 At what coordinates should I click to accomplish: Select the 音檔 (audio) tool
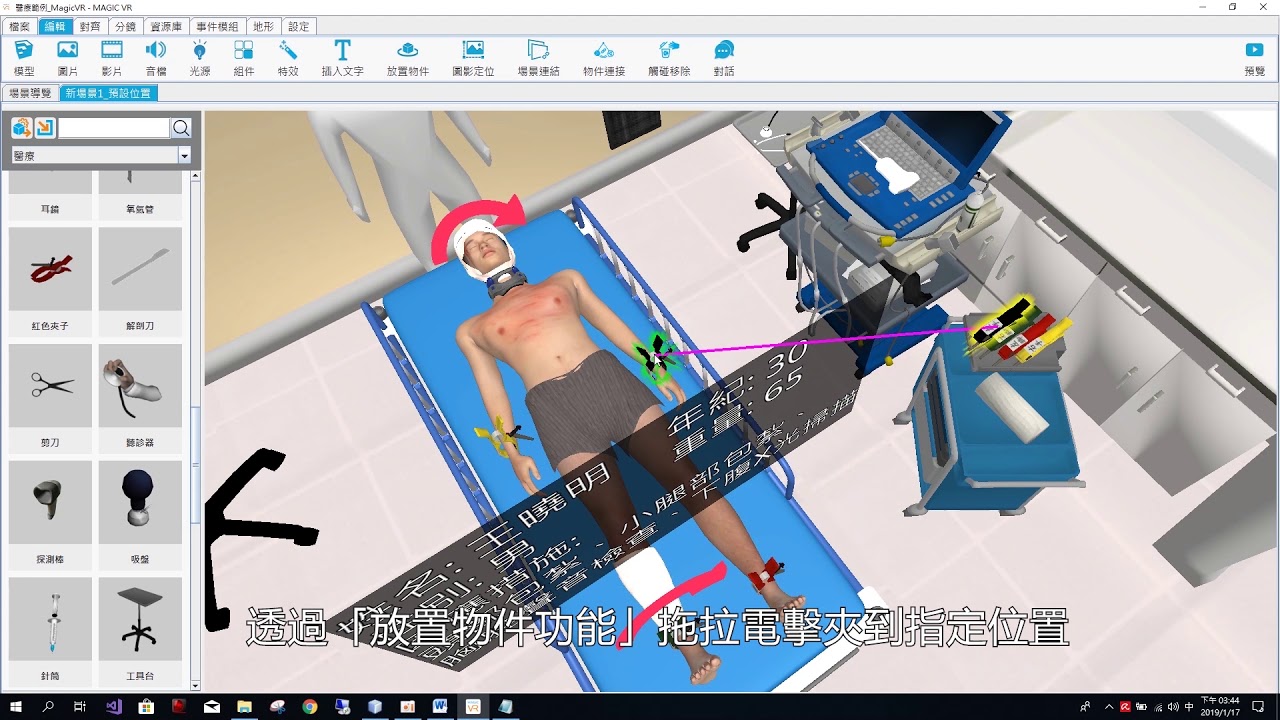pyautogui.click(x=156, y=58)
